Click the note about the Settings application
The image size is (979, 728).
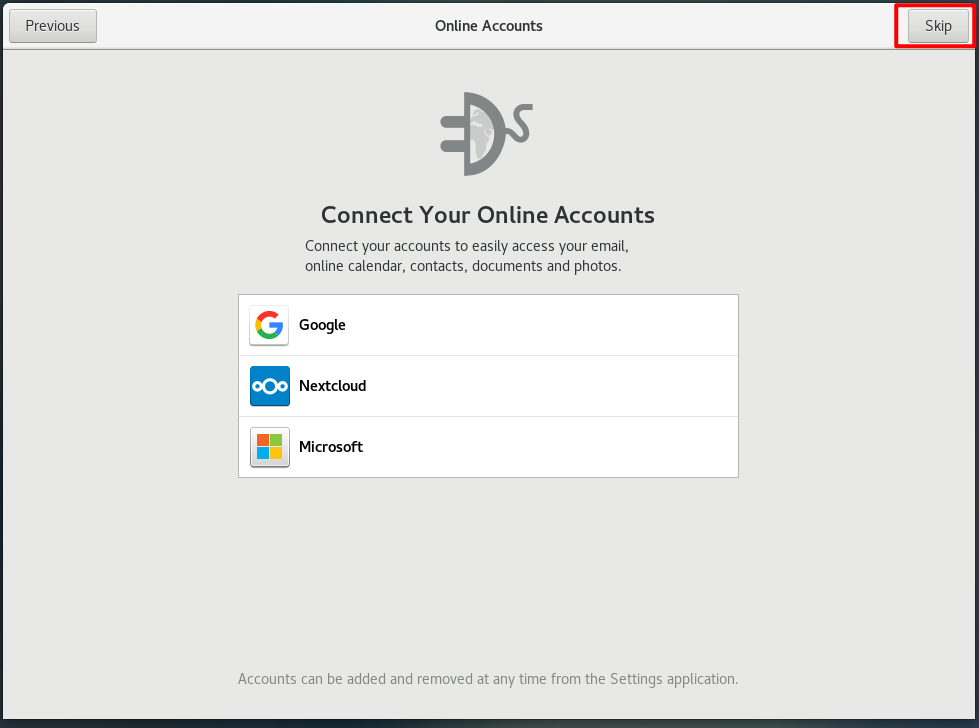coord(488,679)
